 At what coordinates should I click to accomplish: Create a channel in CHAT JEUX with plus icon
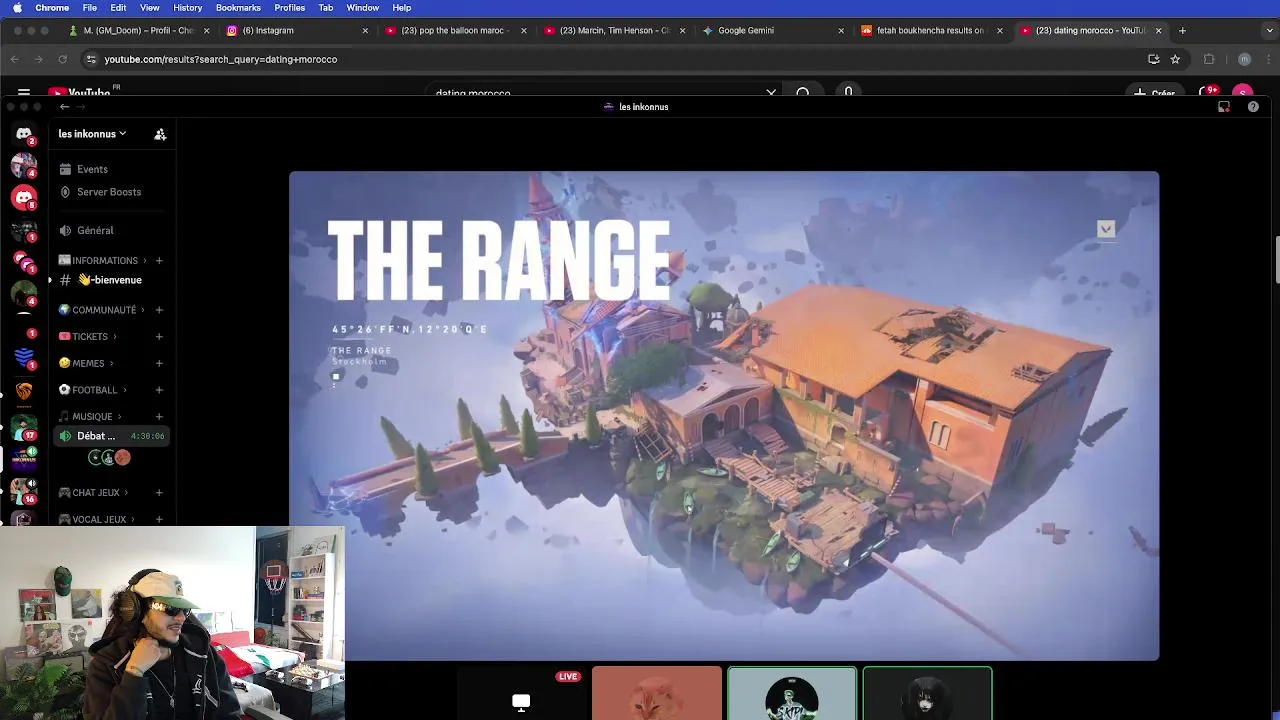(x=159, y=492)
